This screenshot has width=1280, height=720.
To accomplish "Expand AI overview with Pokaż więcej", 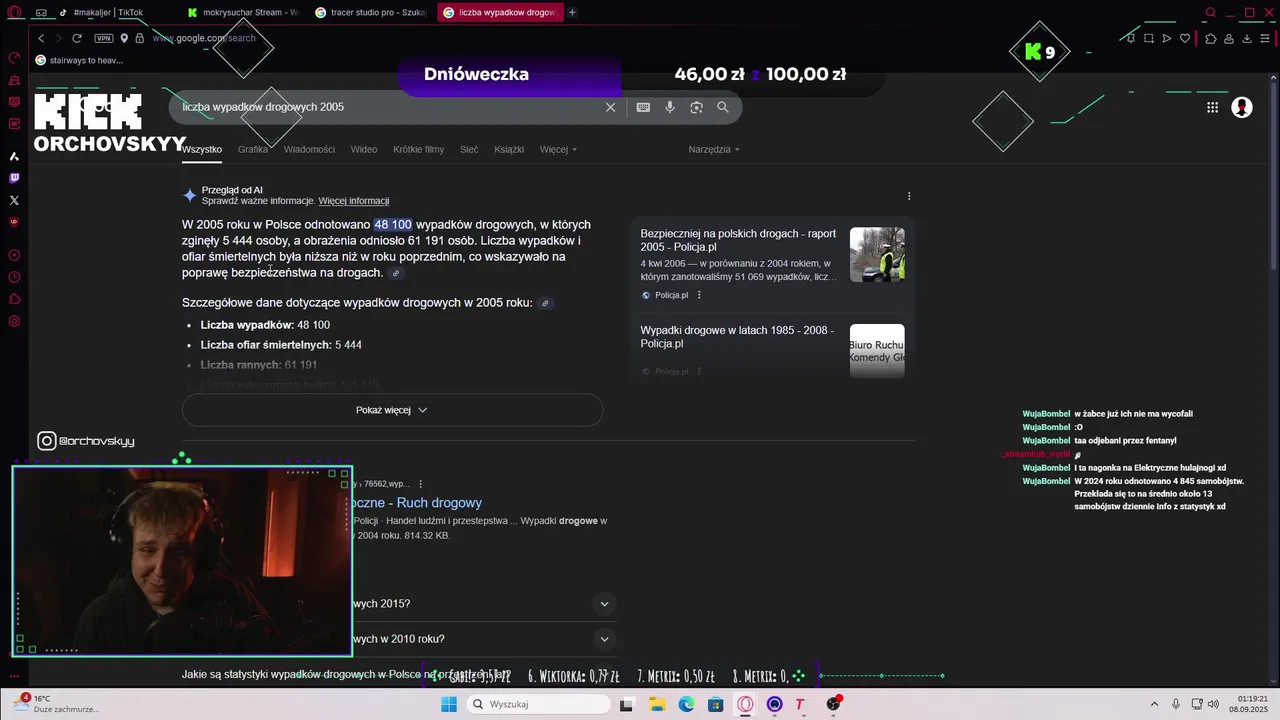I will click(x=392, y=410).
